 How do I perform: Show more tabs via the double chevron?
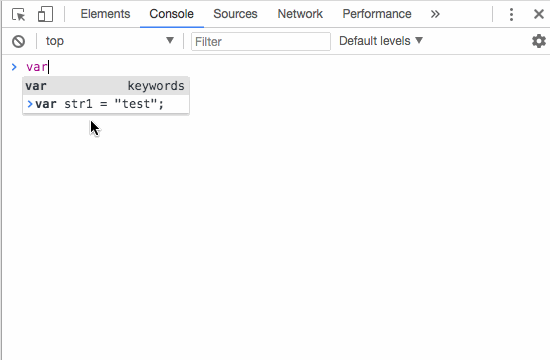coord(435,14)
